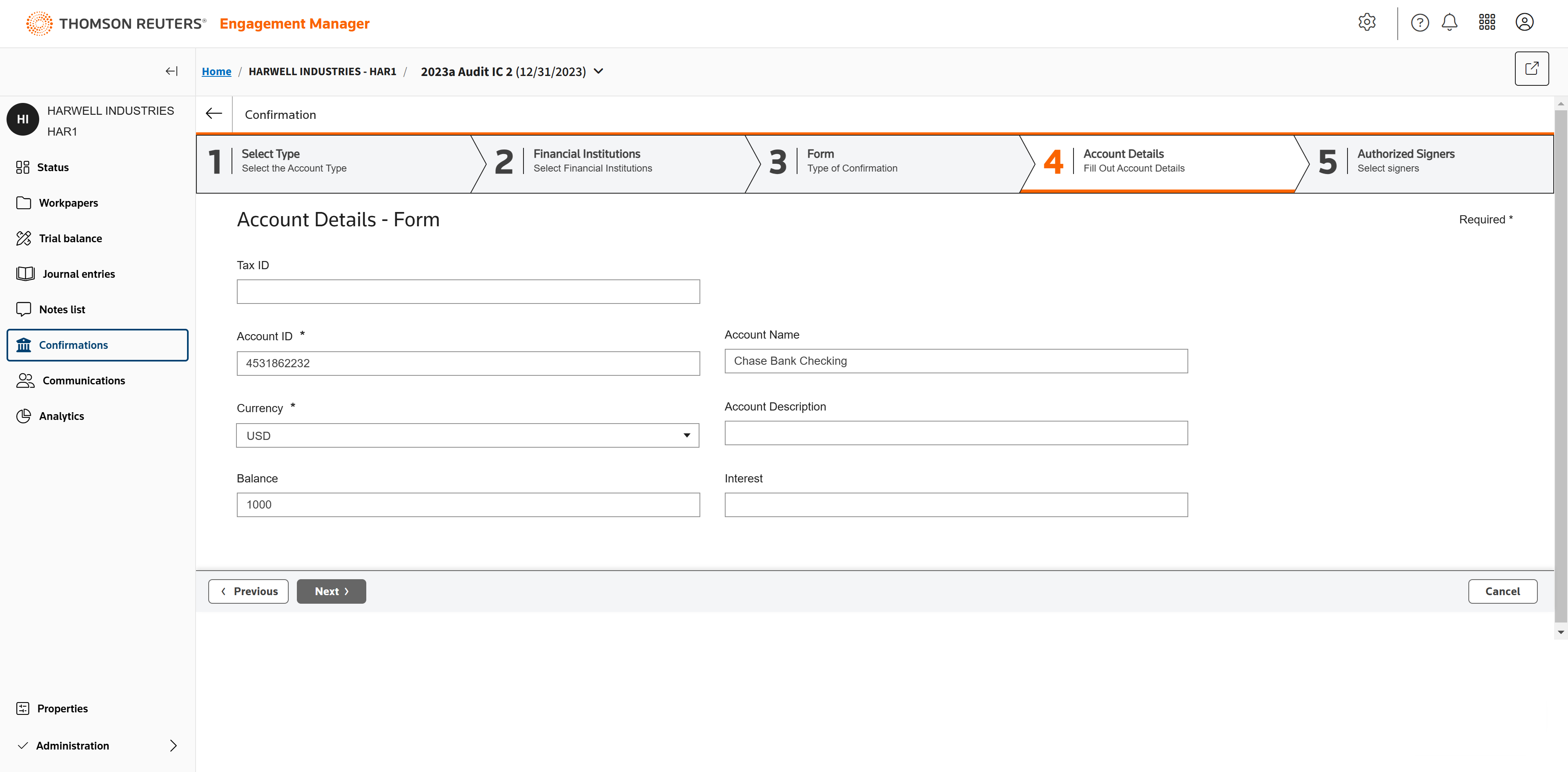Click the help question mark icon

(x=1419, y=22)
